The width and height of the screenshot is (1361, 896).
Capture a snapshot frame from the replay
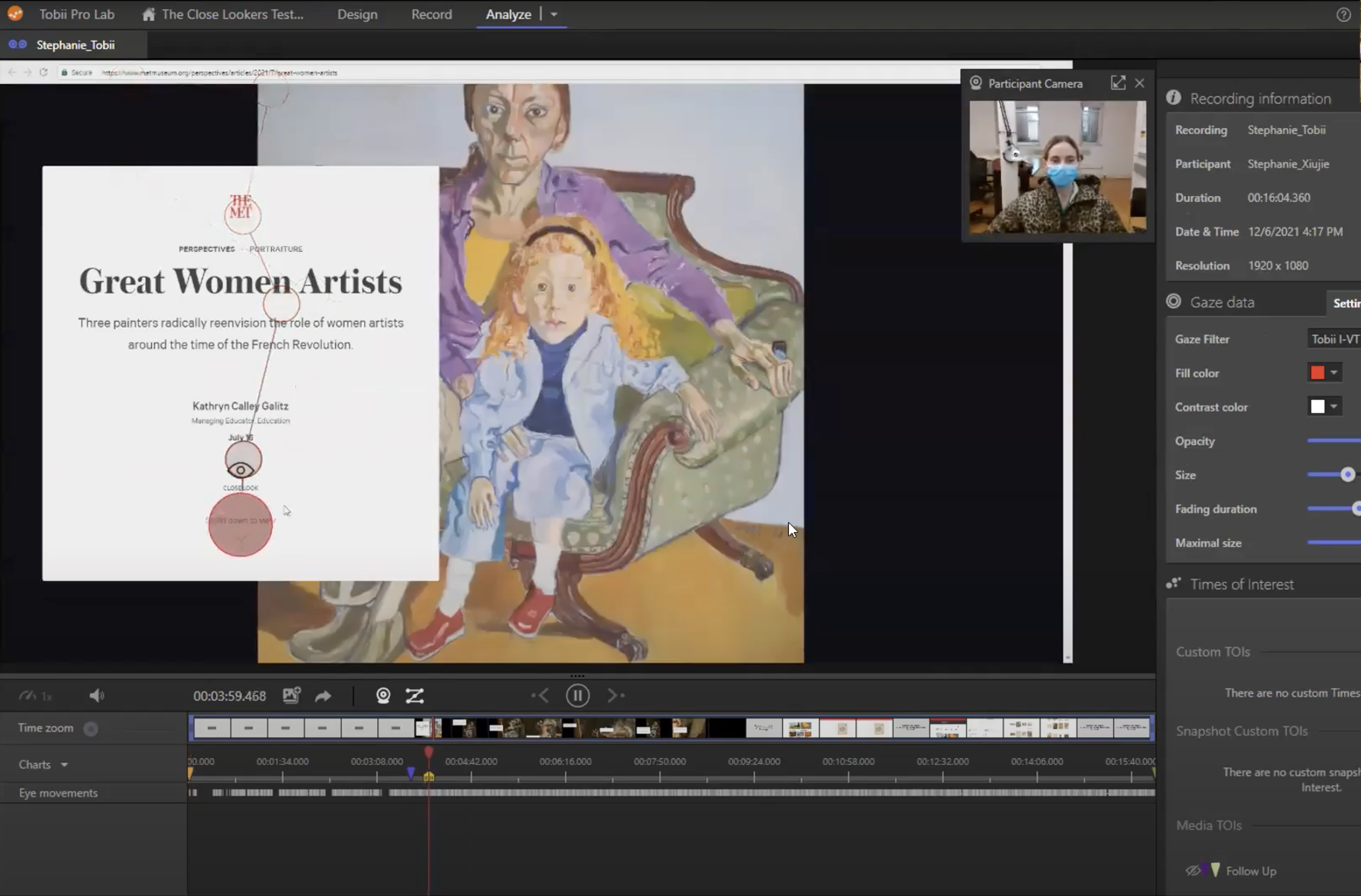[292, 695]
